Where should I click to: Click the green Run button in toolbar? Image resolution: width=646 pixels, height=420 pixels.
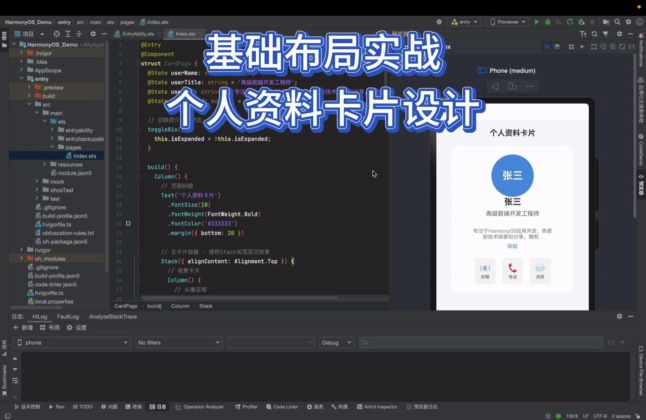click(537, 21)
